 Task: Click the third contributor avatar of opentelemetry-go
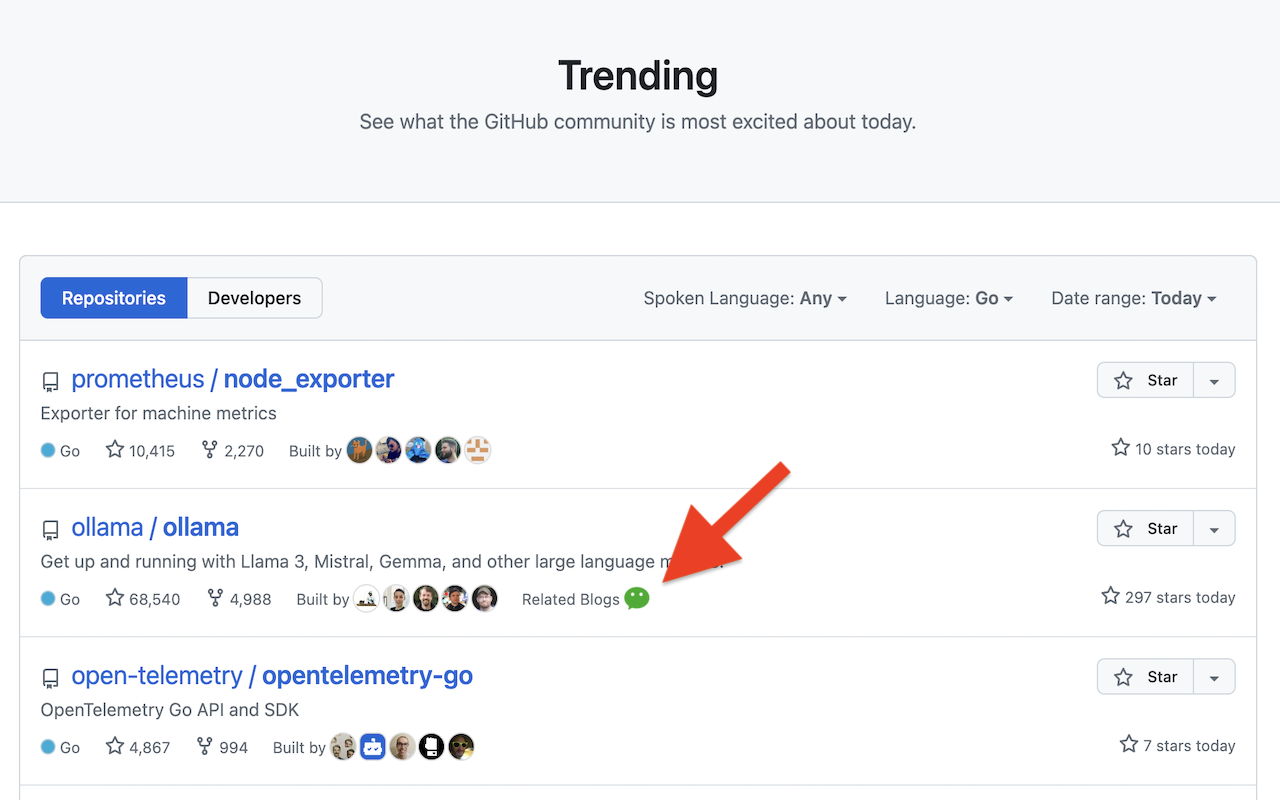[x=402, y=746]
